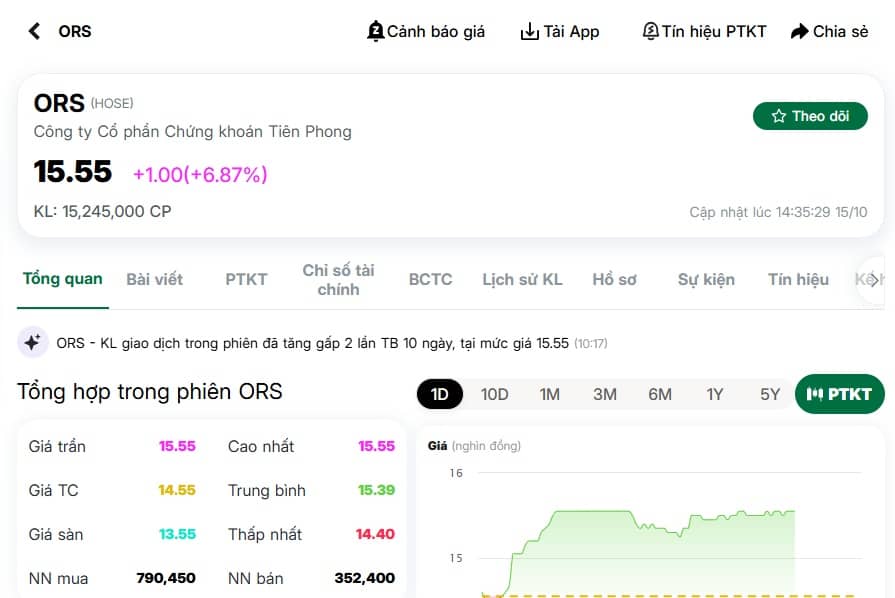Viewport: 895px width, 598px height.
Task: Go back using the left chevron arrow
Action: click(x=35, y=31)
